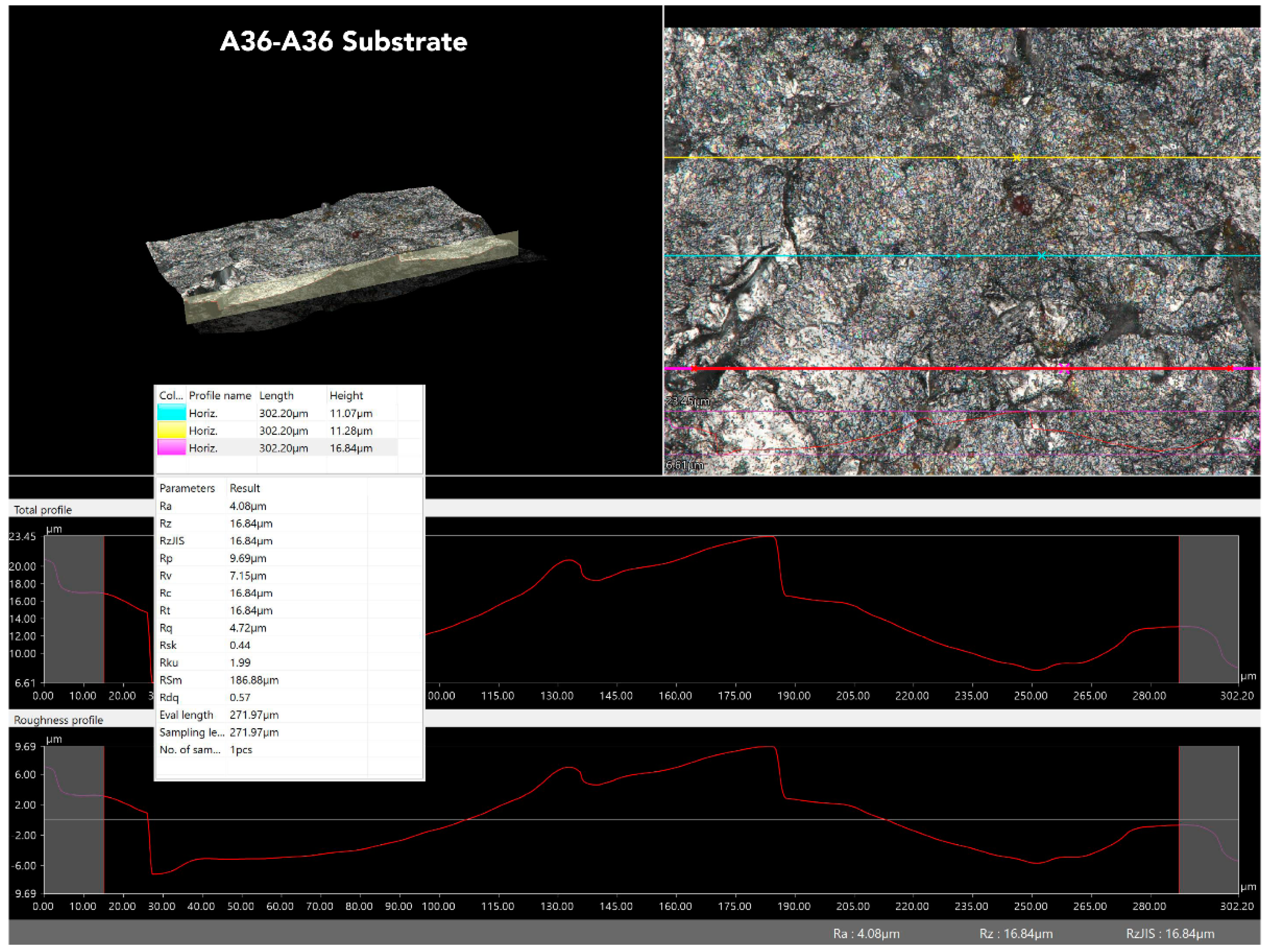Select the cyan Horiz. profile color swatch
The image size is (1269, 952).
171,413
